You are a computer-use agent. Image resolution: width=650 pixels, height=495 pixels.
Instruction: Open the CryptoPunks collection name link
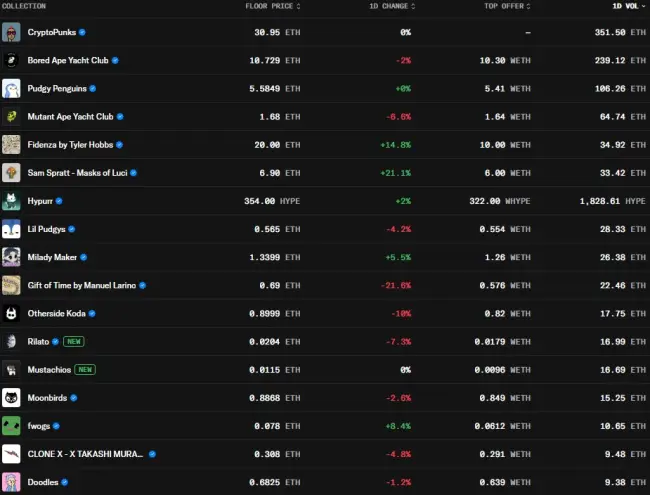52,32
